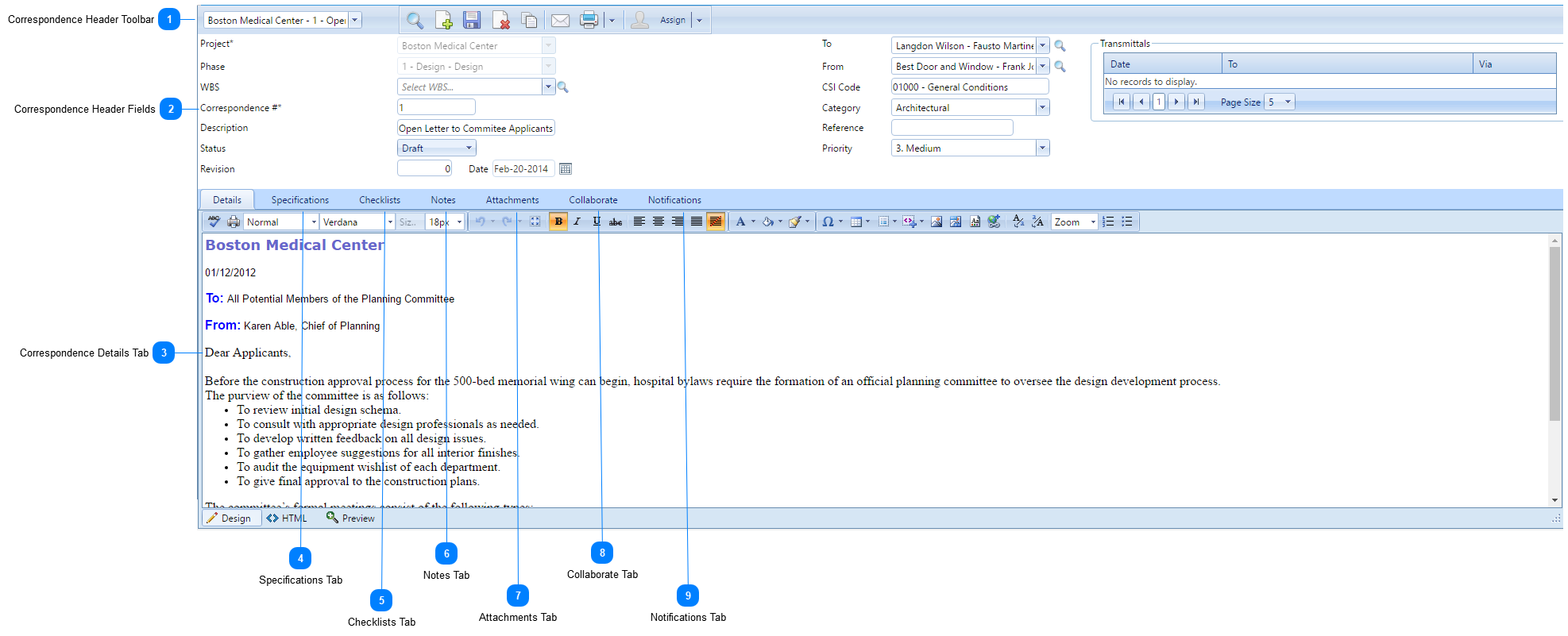Click the Correspondence number field
1568x636 pixels.
[436, 107]
